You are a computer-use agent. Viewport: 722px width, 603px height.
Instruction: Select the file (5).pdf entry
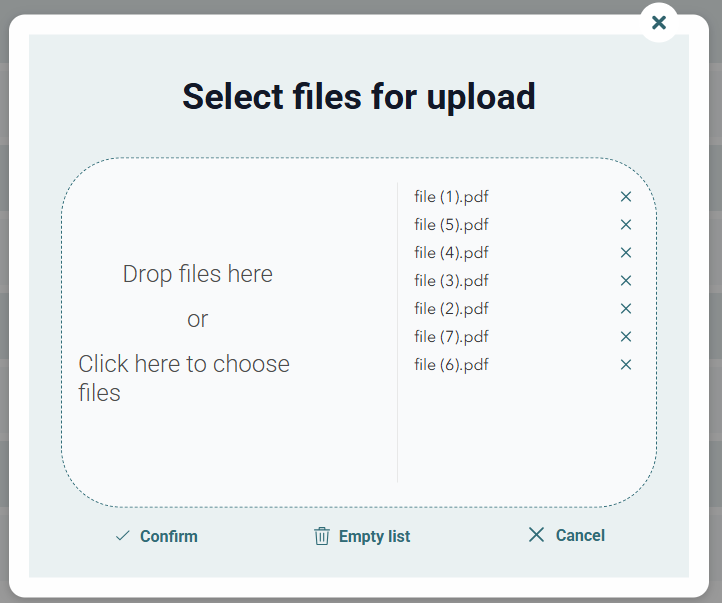coord(451,225)
